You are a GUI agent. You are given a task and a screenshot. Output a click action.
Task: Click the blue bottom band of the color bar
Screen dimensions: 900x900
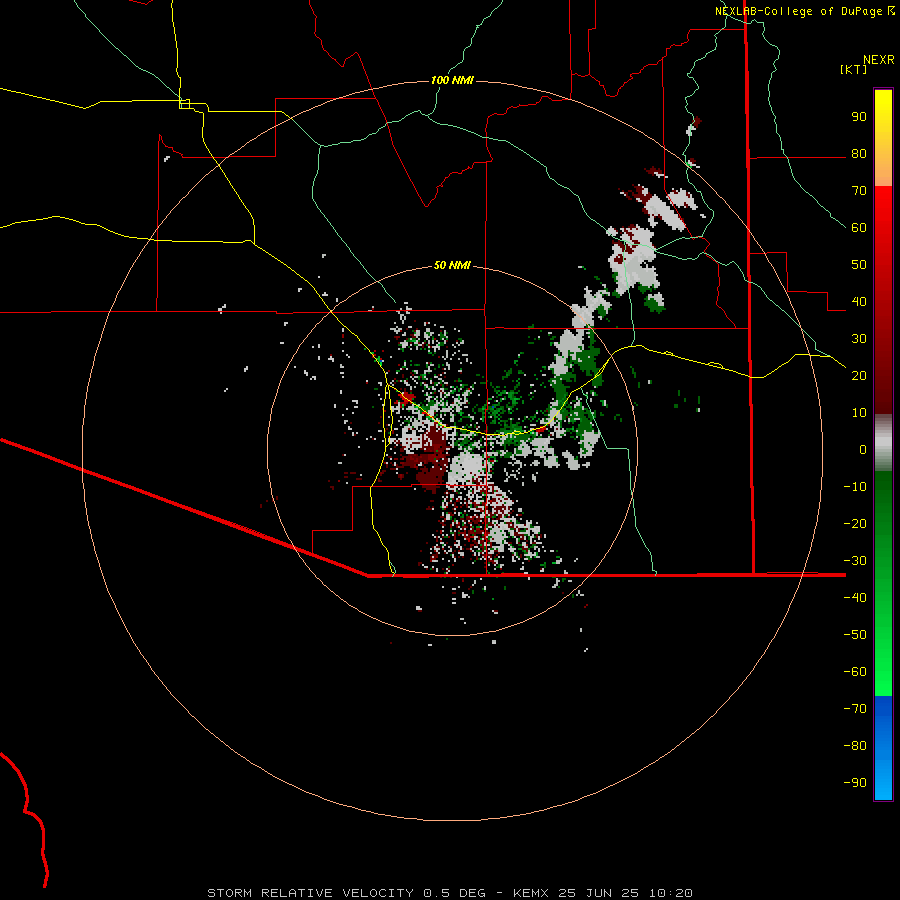[x=883, y=748]
